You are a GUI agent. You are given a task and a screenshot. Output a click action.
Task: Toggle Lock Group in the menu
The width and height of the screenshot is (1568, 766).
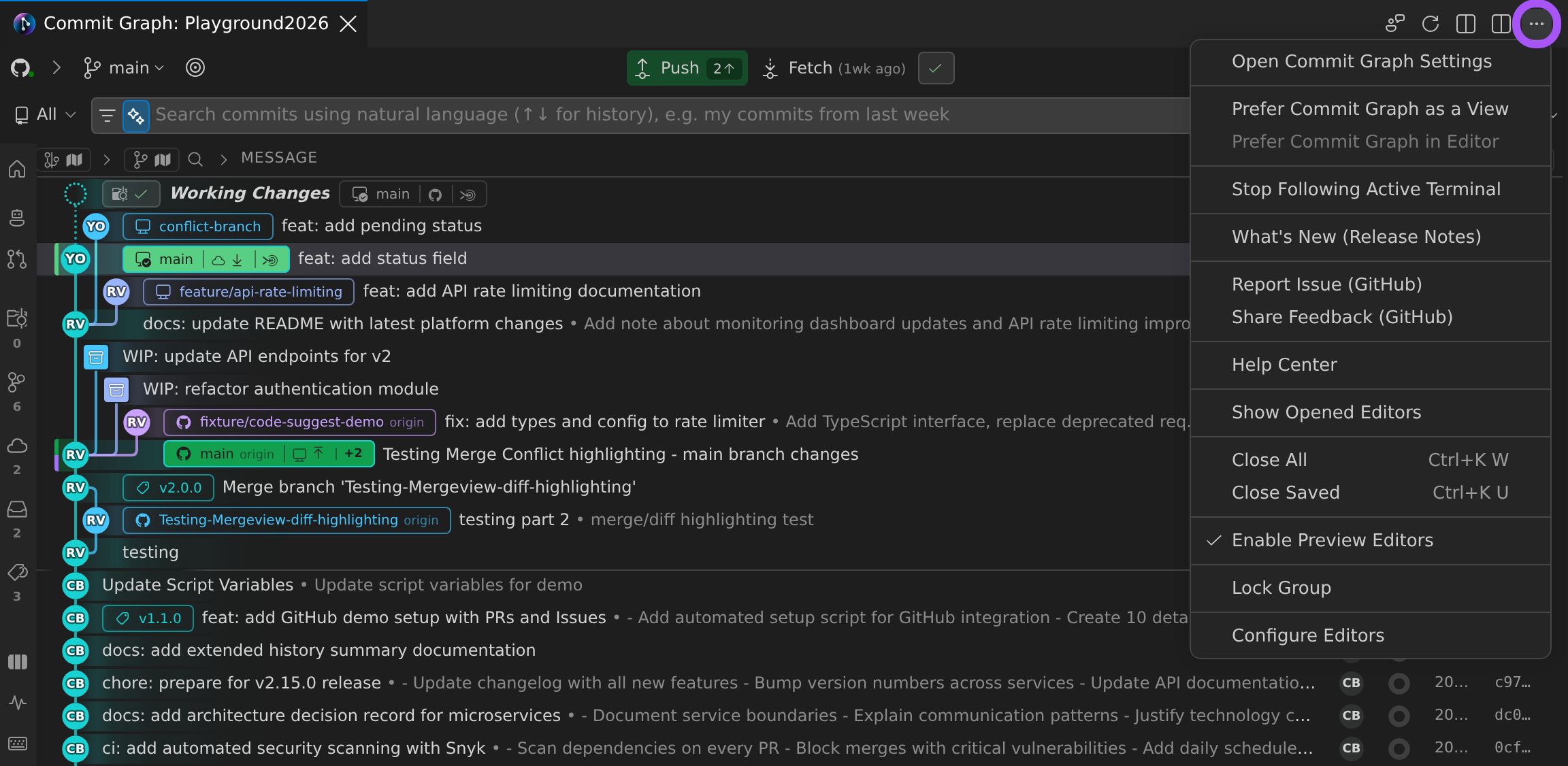pyautogui.click(x=1370, y=588)
